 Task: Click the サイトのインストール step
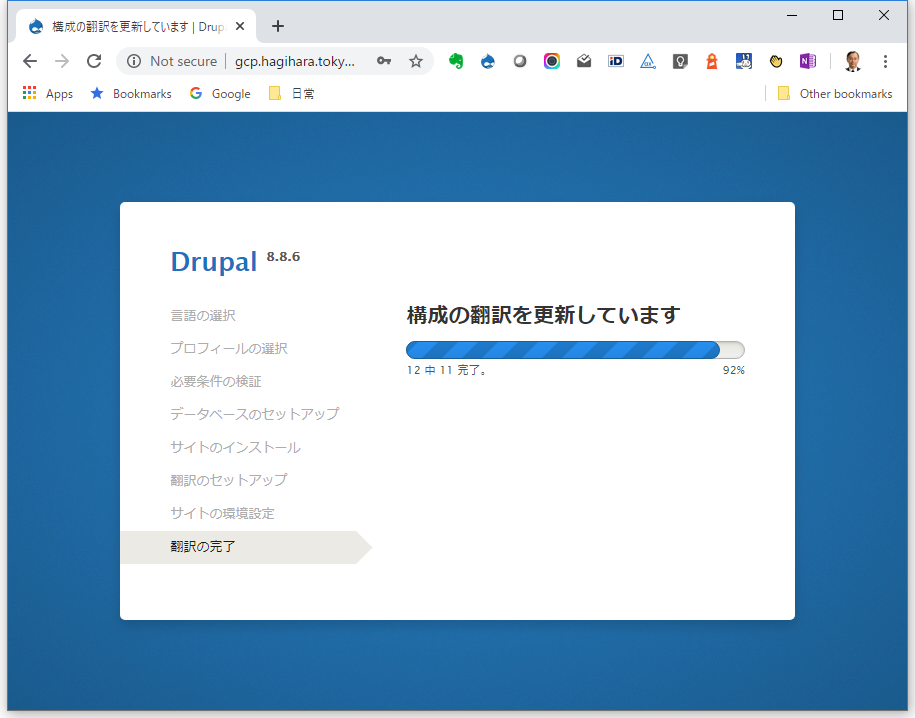tap(235, 447)
